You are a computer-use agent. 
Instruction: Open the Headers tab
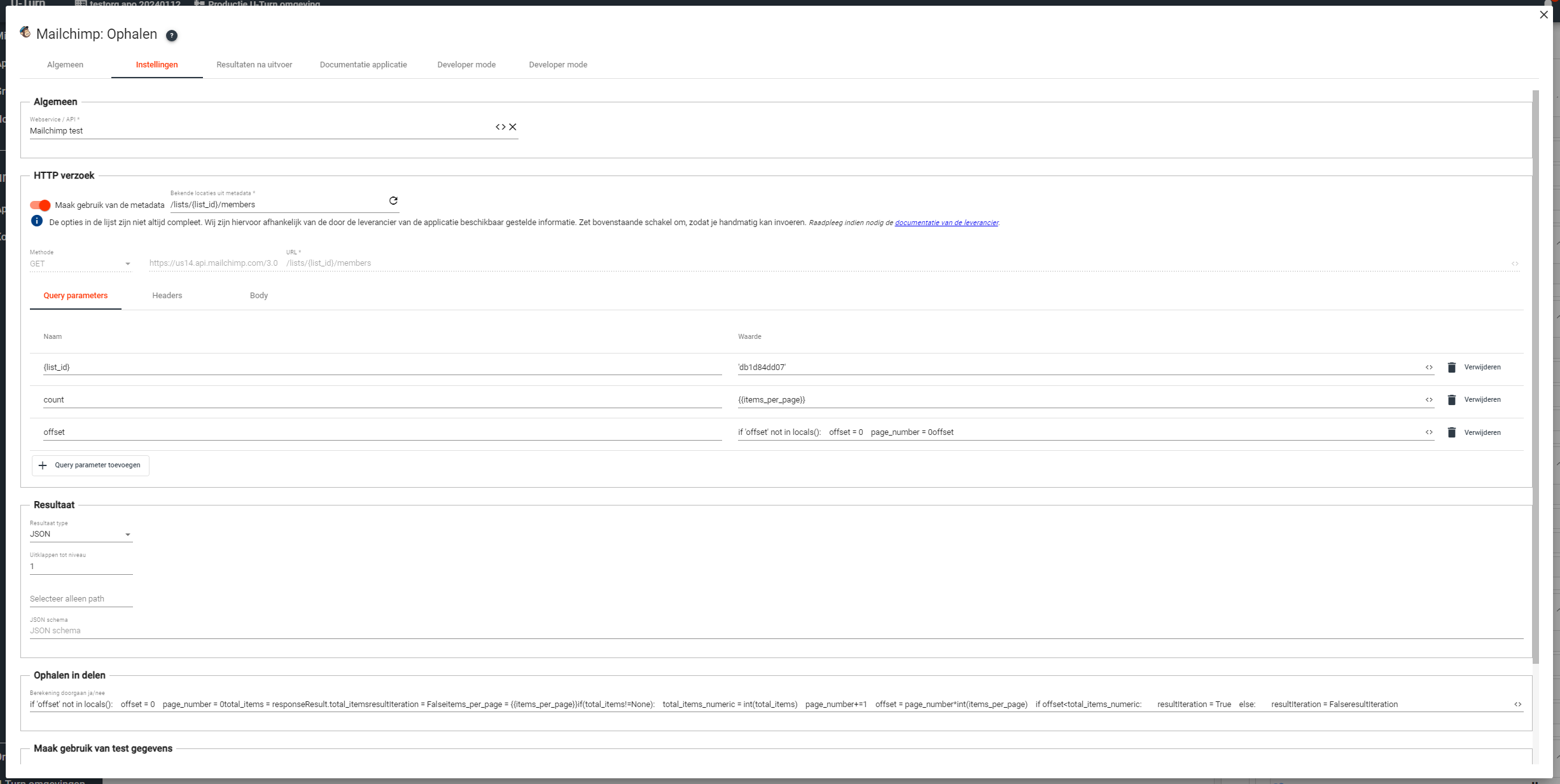167,296
